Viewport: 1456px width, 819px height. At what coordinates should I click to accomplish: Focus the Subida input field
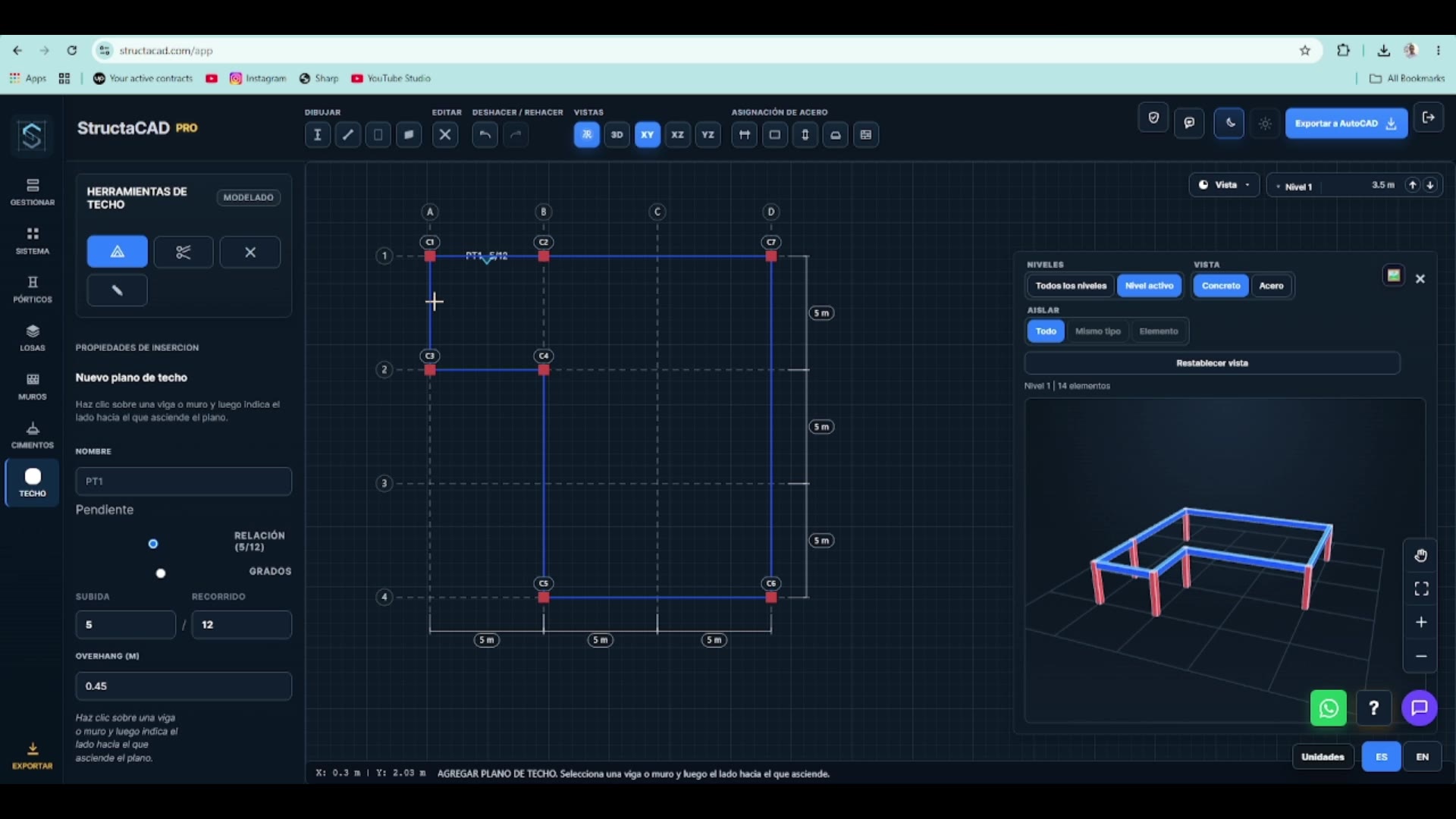point(126,625)
